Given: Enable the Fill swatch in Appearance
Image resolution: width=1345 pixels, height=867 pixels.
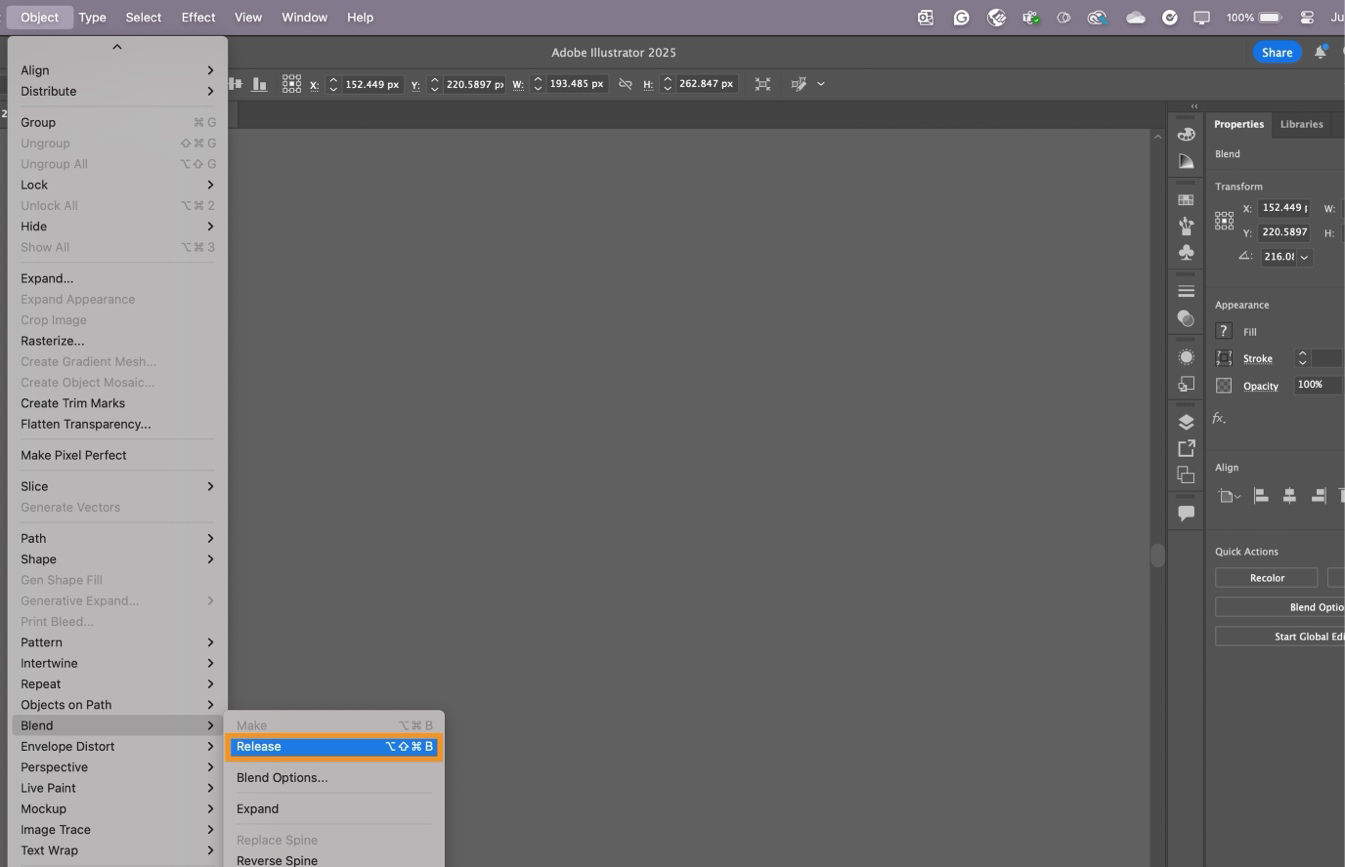Looking at the screenshot, I should click(1223, 331).
